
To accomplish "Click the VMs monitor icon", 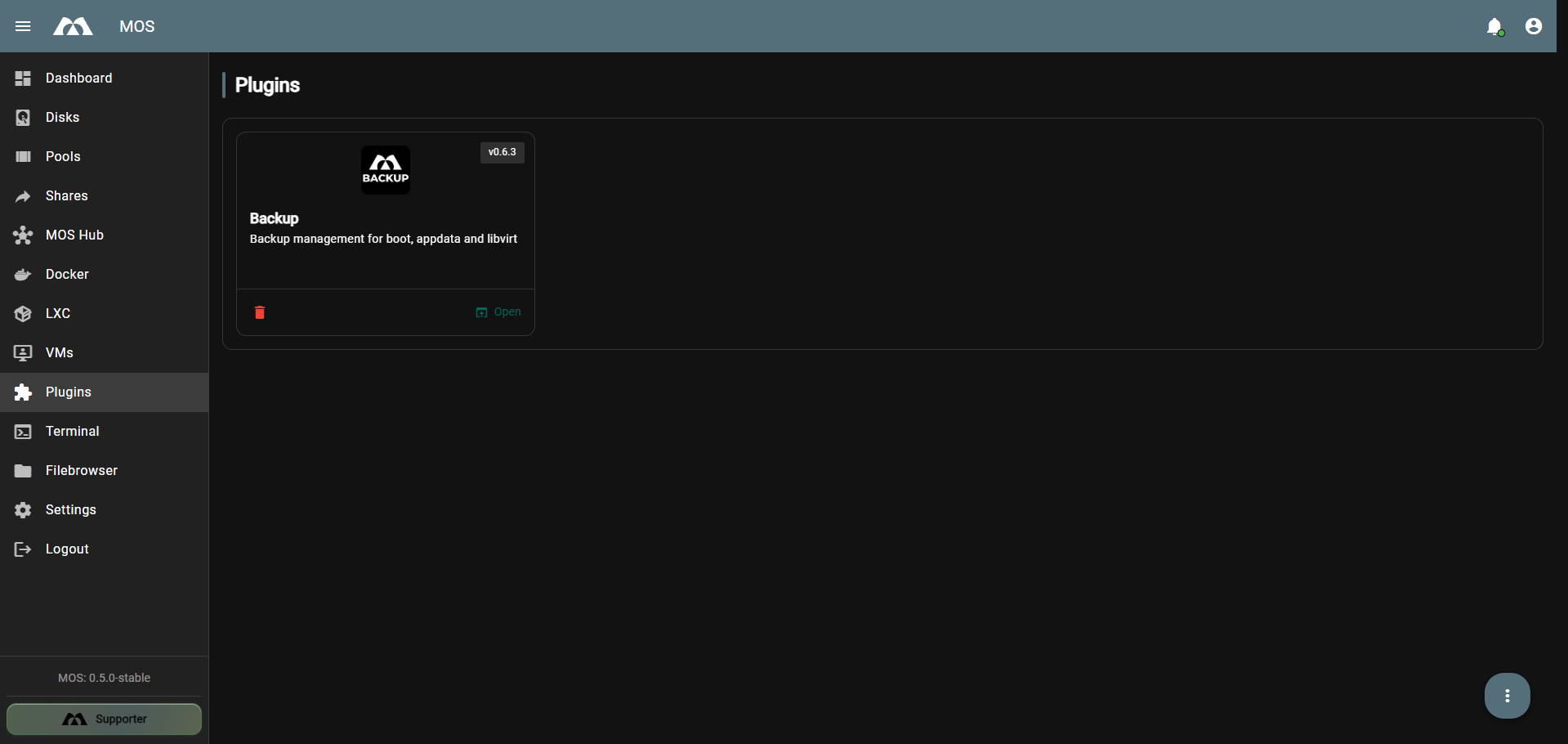I will pos(23,353).
